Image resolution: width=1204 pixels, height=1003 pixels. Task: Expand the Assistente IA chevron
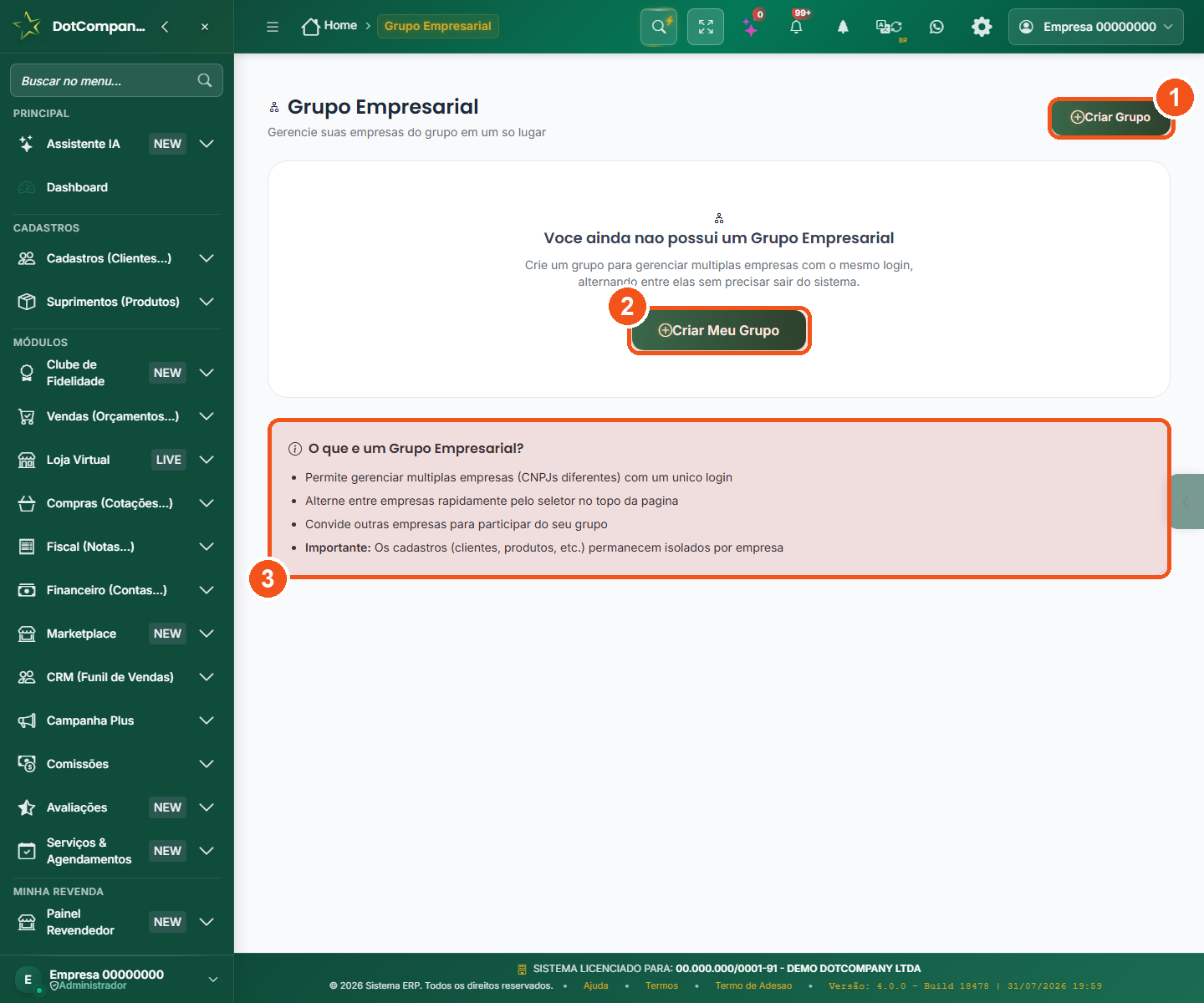207,144
